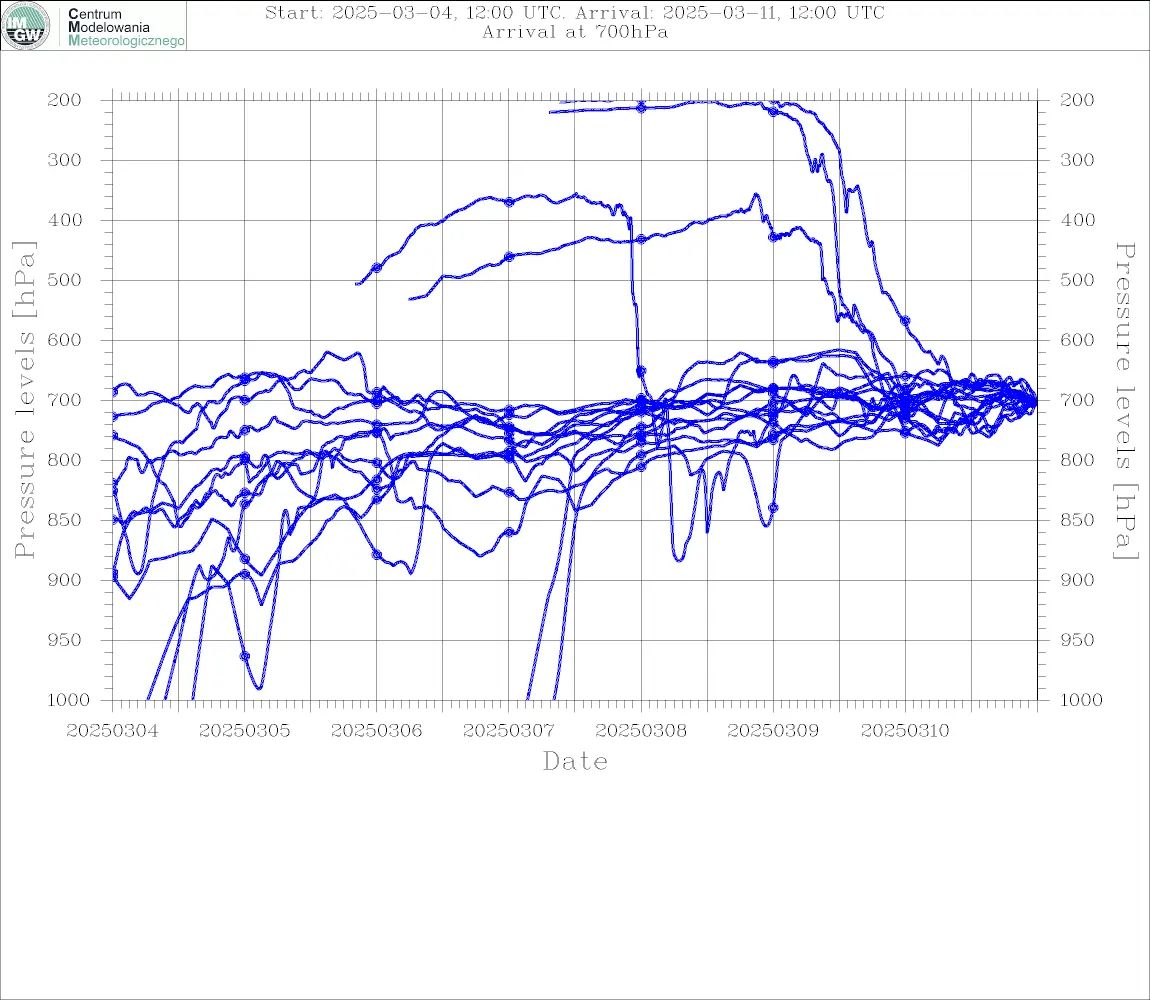
Task: Click the left axis 300 label
Action: tap(64, 160)
